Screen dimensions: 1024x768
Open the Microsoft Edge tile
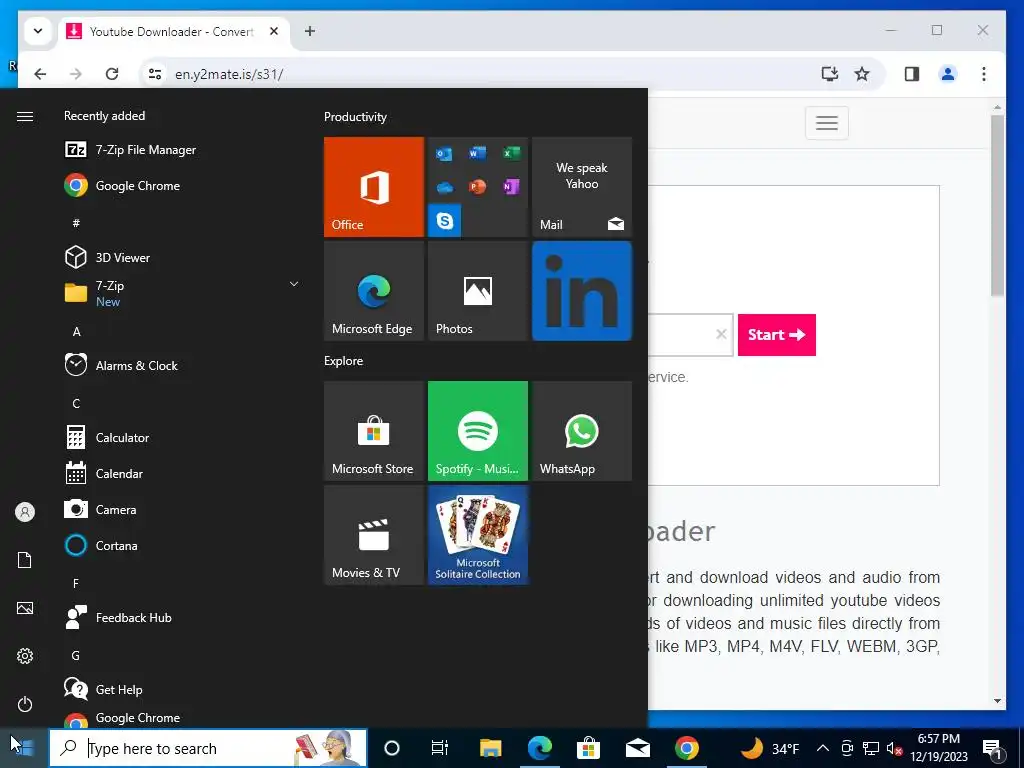[x=374, y=291]
